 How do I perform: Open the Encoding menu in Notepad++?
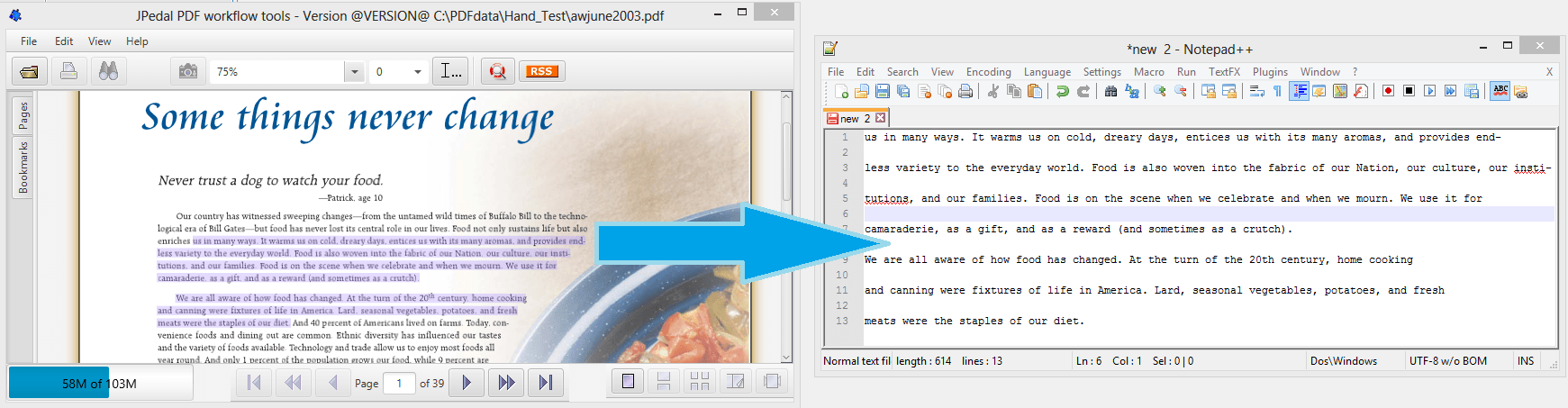click(988, 72)
